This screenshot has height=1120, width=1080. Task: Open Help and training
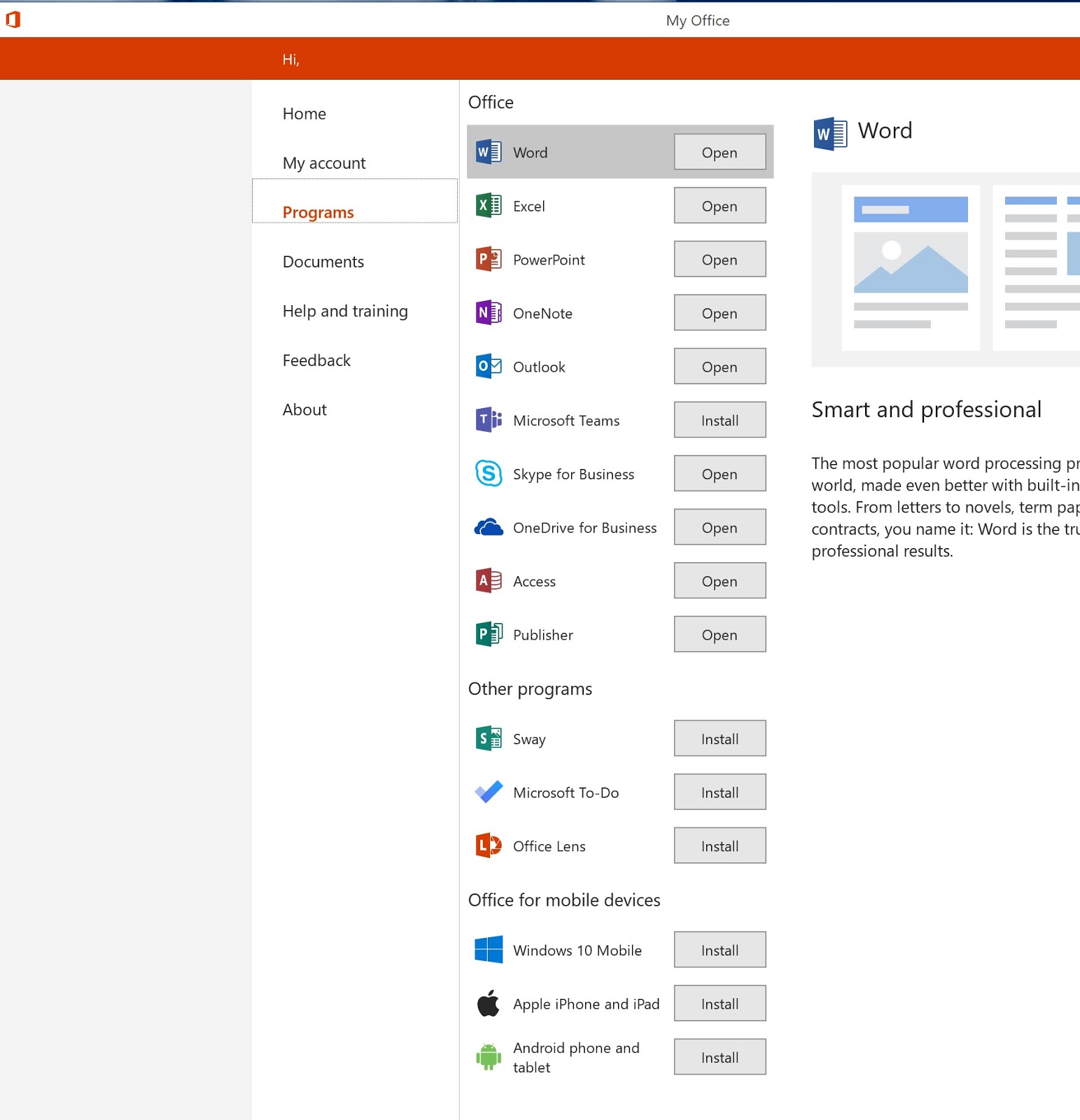point(345,311)
